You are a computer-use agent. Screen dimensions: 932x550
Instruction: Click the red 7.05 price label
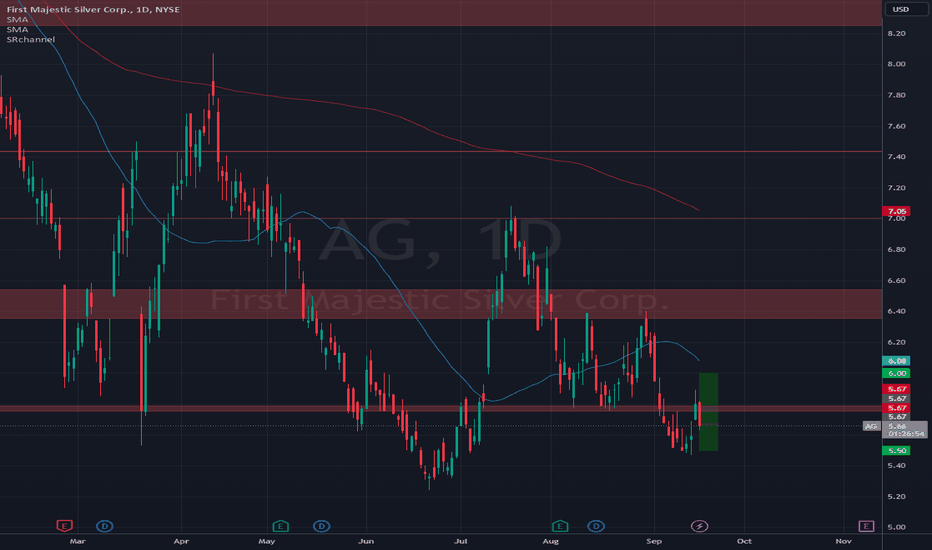click(897, 211)
